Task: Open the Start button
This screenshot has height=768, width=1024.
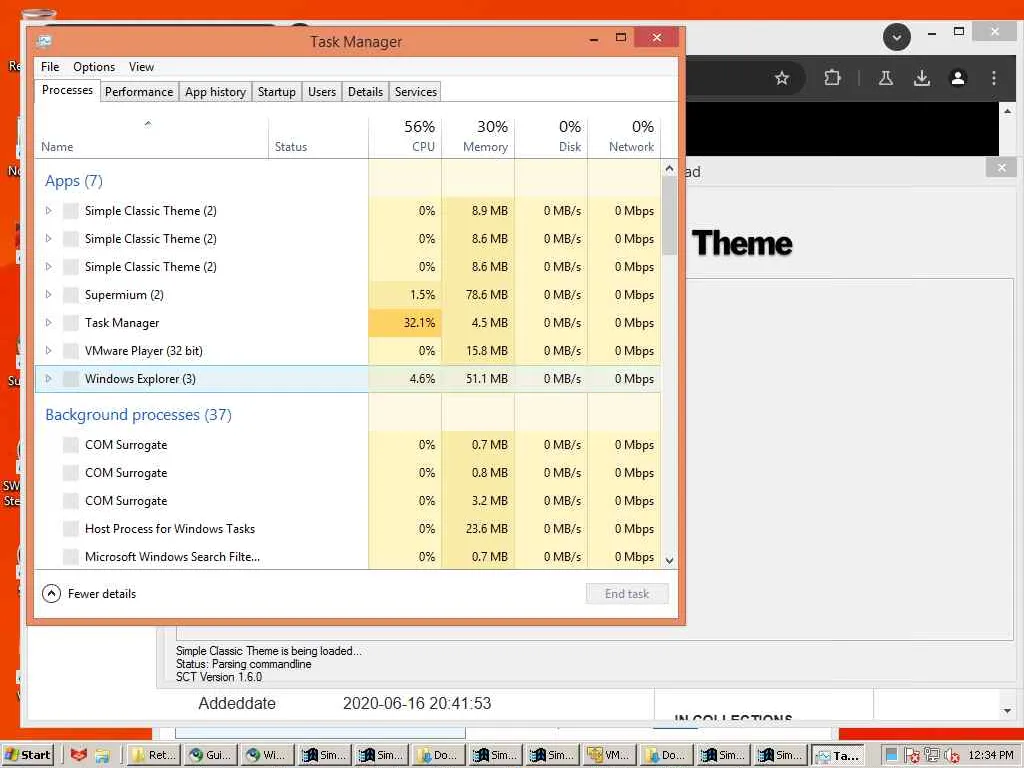Action: click(27, 755)
